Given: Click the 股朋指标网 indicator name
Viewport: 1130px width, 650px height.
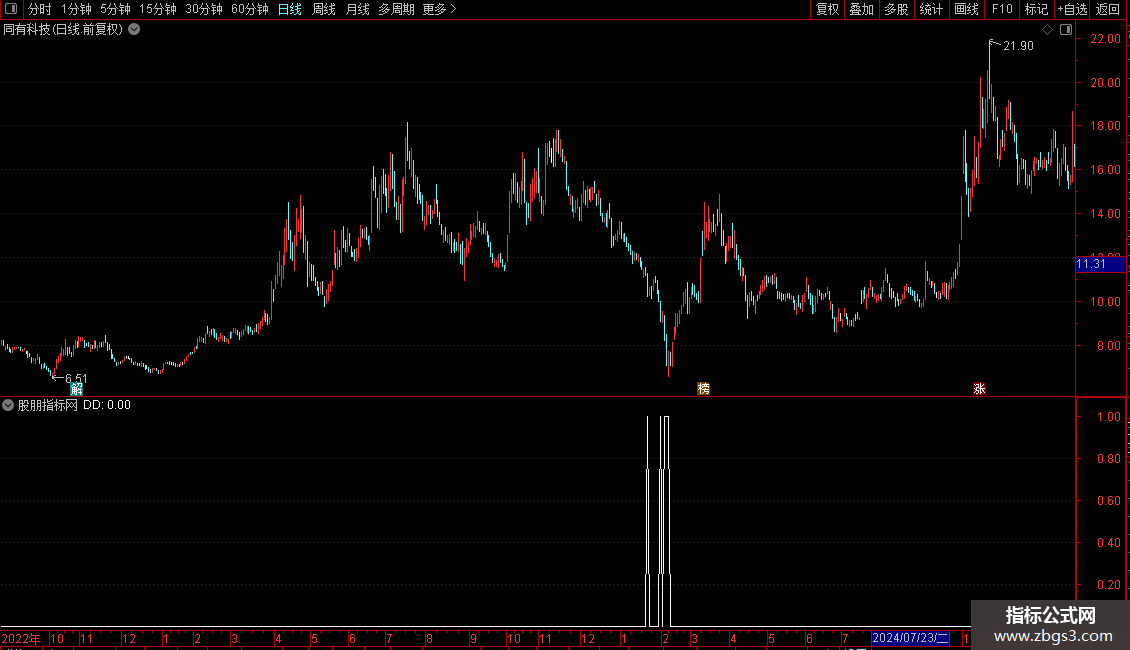Looking at the screenshot, I should point(48,405).
